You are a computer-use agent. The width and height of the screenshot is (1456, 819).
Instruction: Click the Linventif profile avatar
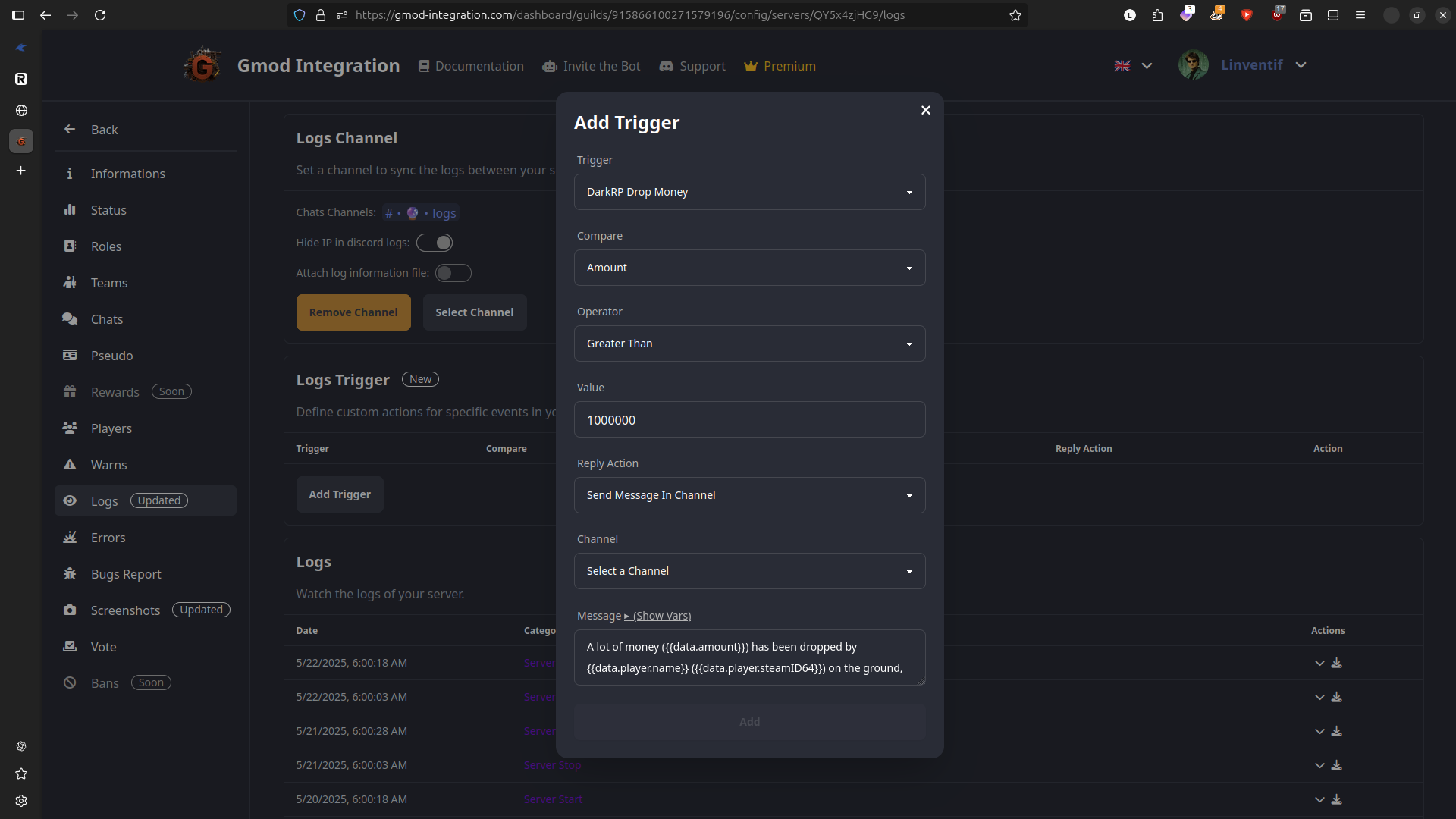pyautogui.click(x=1194, y=65)
